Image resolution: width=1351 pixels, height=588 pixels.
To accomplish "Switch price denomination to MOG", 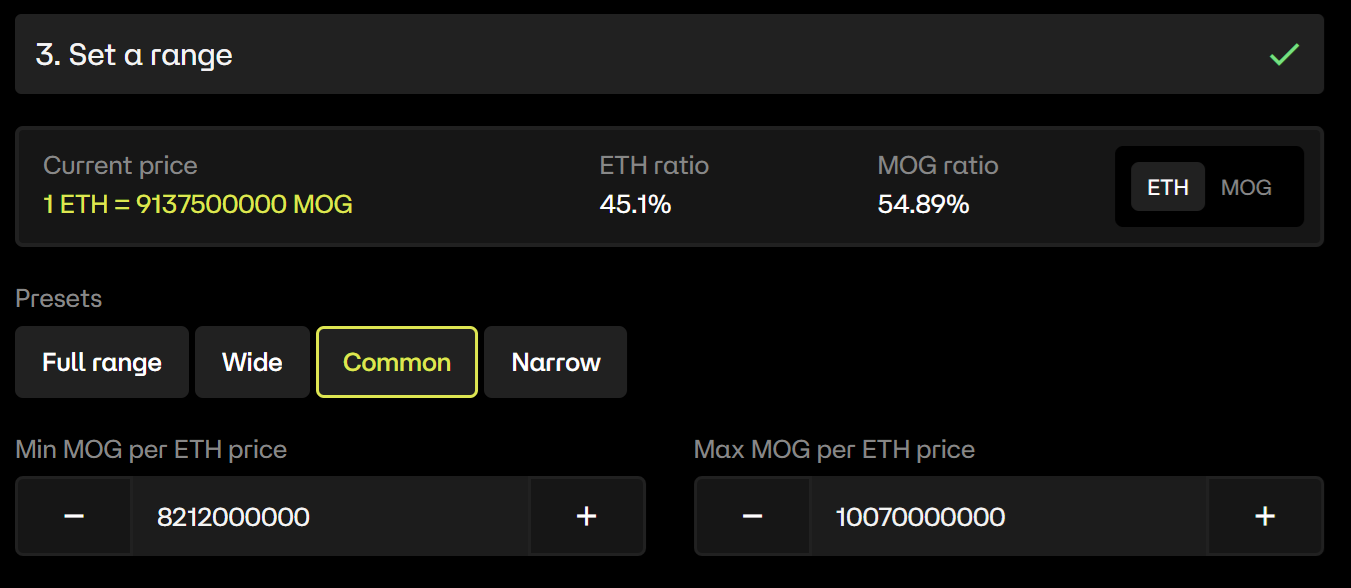I will pyautogui.click(x=1246, y=187).
